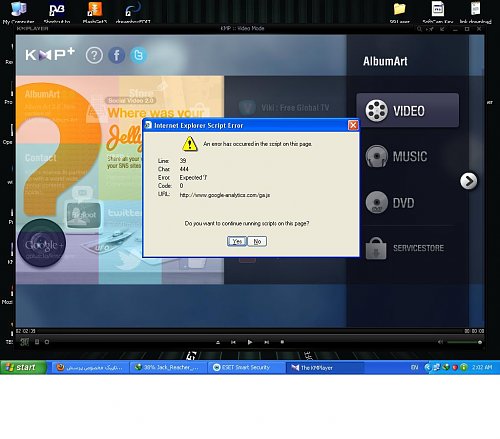Click the search icon in KMPlayer title bar

tap(419, 29)
